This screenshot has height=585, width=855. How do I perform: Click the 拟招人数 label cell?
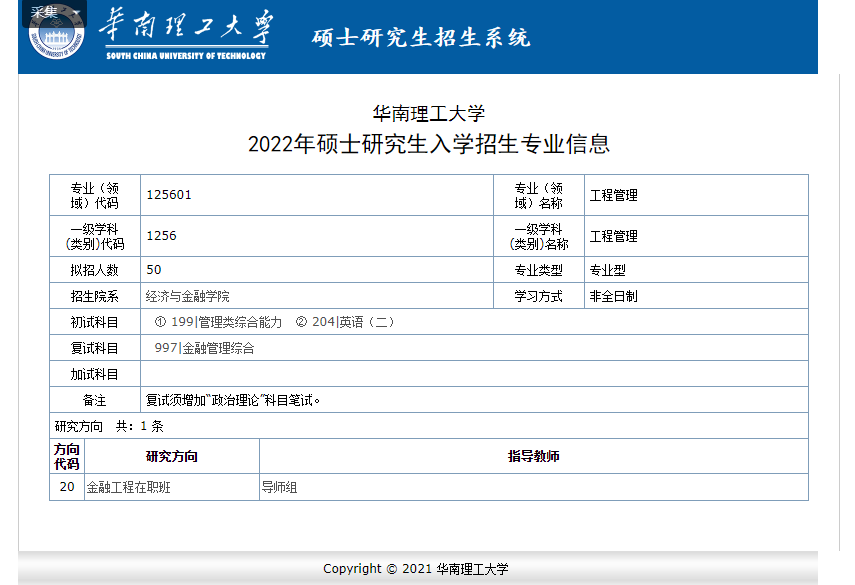(x=95, y=270)
